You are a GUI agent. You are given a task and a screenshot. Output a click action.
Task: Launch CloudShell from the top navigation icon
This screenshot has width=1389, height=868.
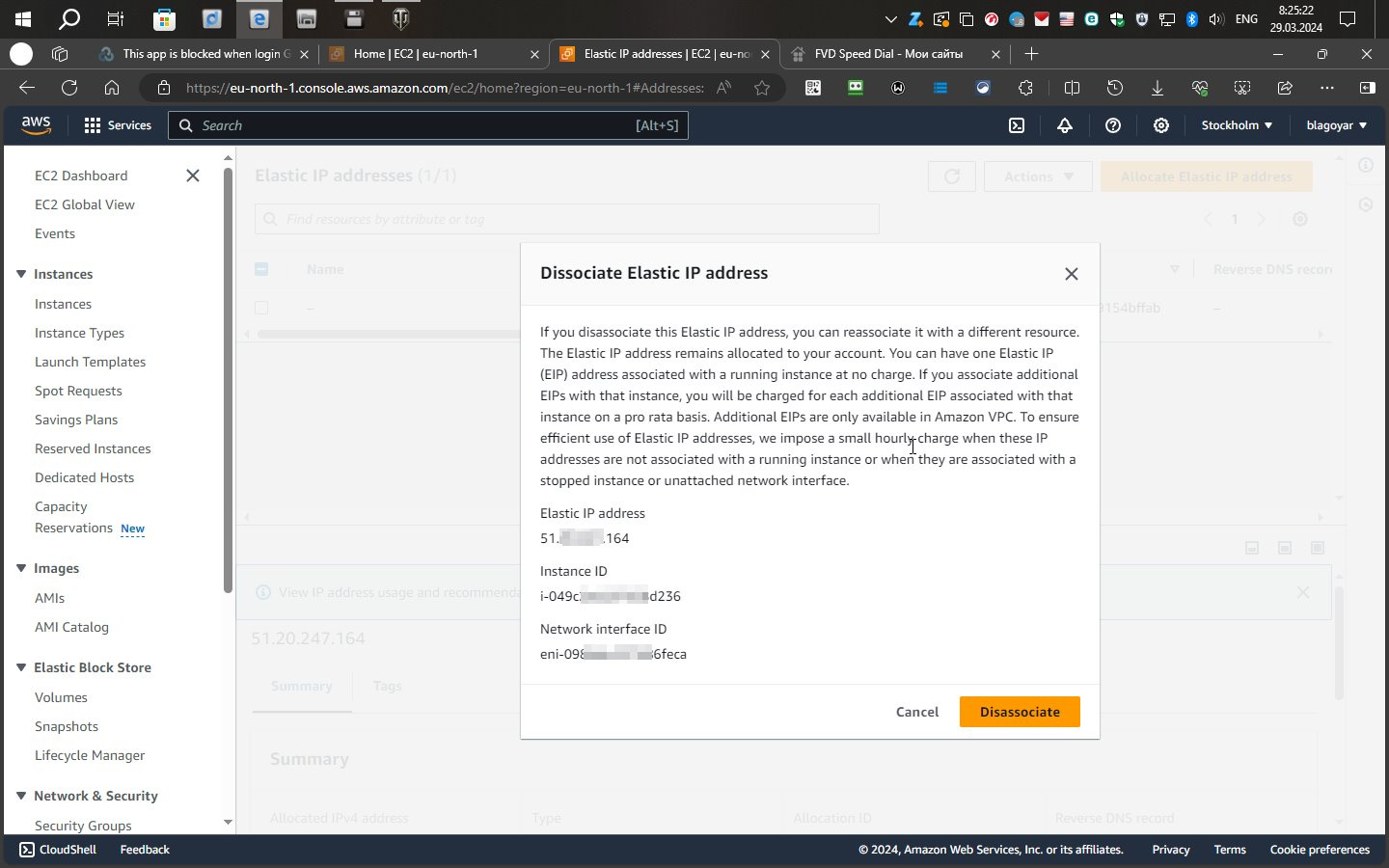pos(1017,125)
